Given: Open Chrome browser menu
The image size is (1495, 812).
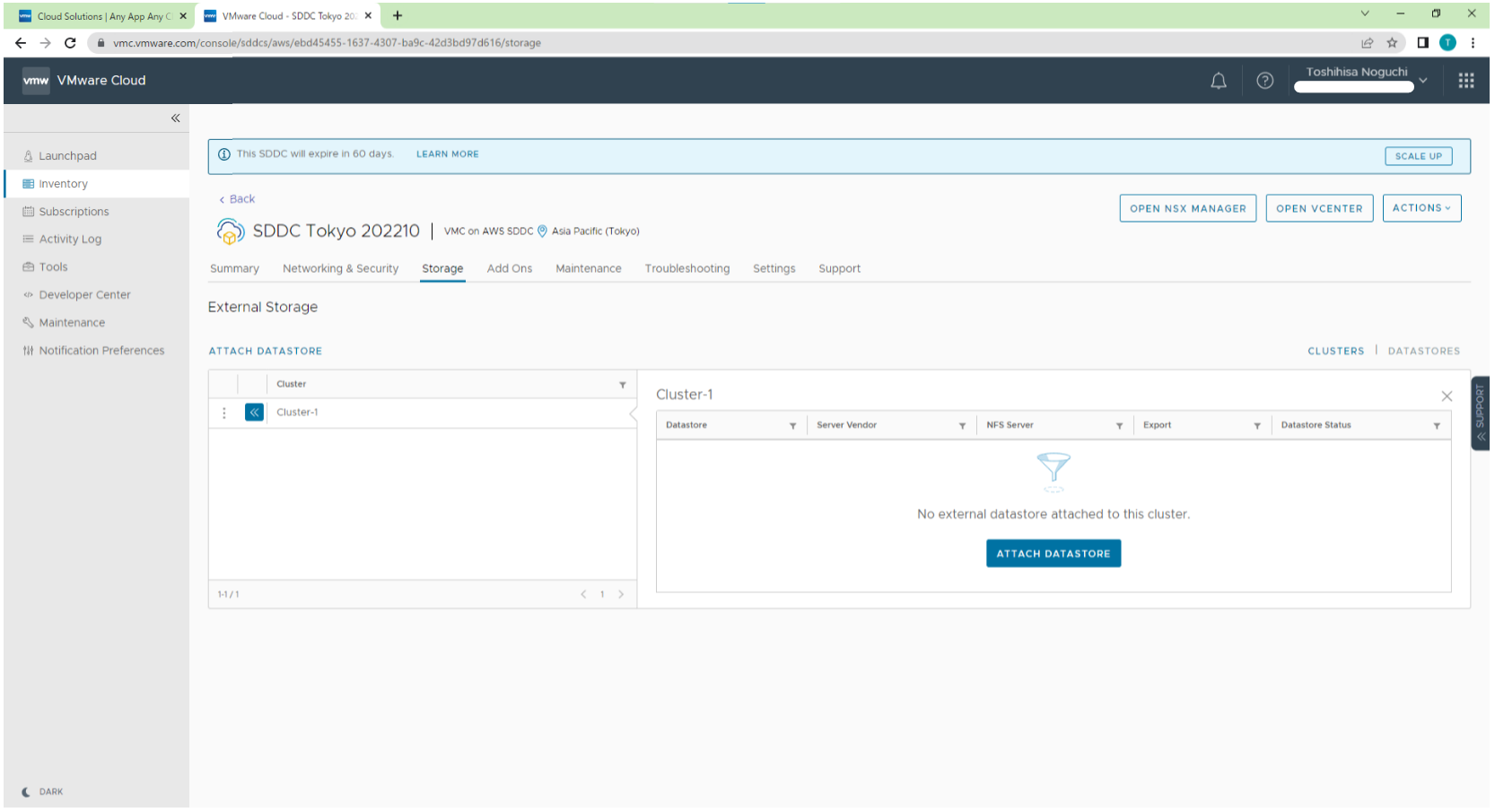Looking at the screenshot, I should tap(1473, 43).
